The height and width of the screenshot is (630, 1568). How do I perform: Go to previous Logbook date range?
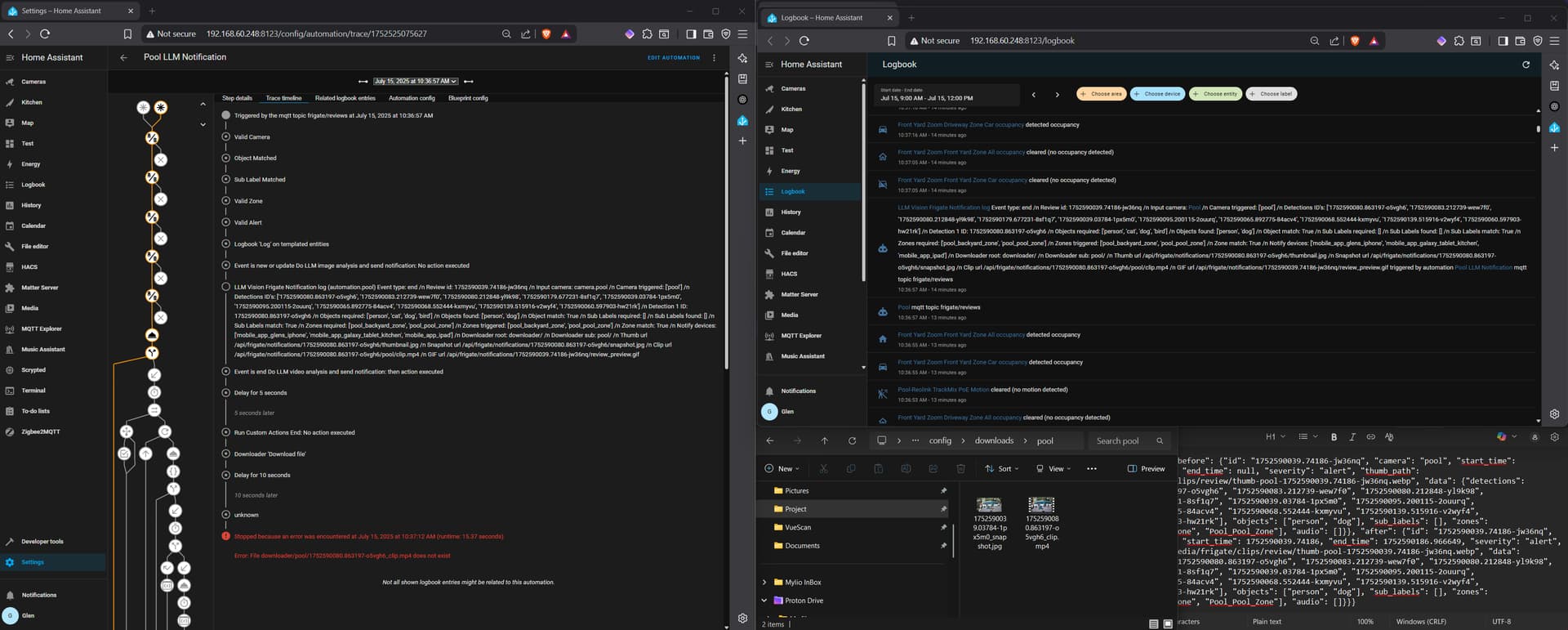1033,95
